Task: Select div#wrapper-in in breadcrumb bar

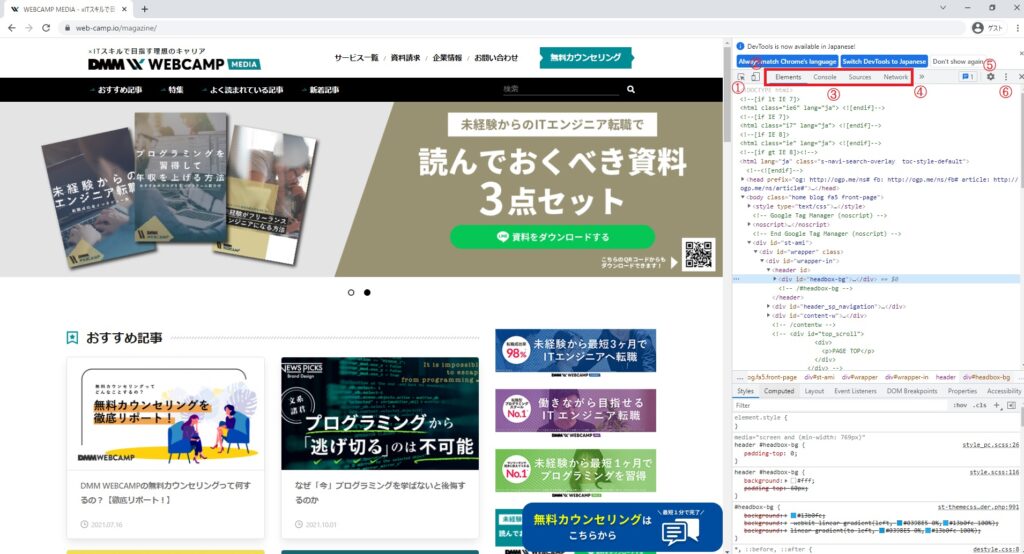Action: 906,377
